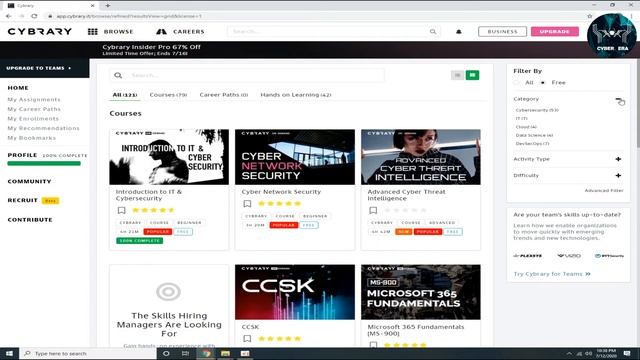
Task: Expand the Activity Type filter
Action: click(x=618, y=159)
